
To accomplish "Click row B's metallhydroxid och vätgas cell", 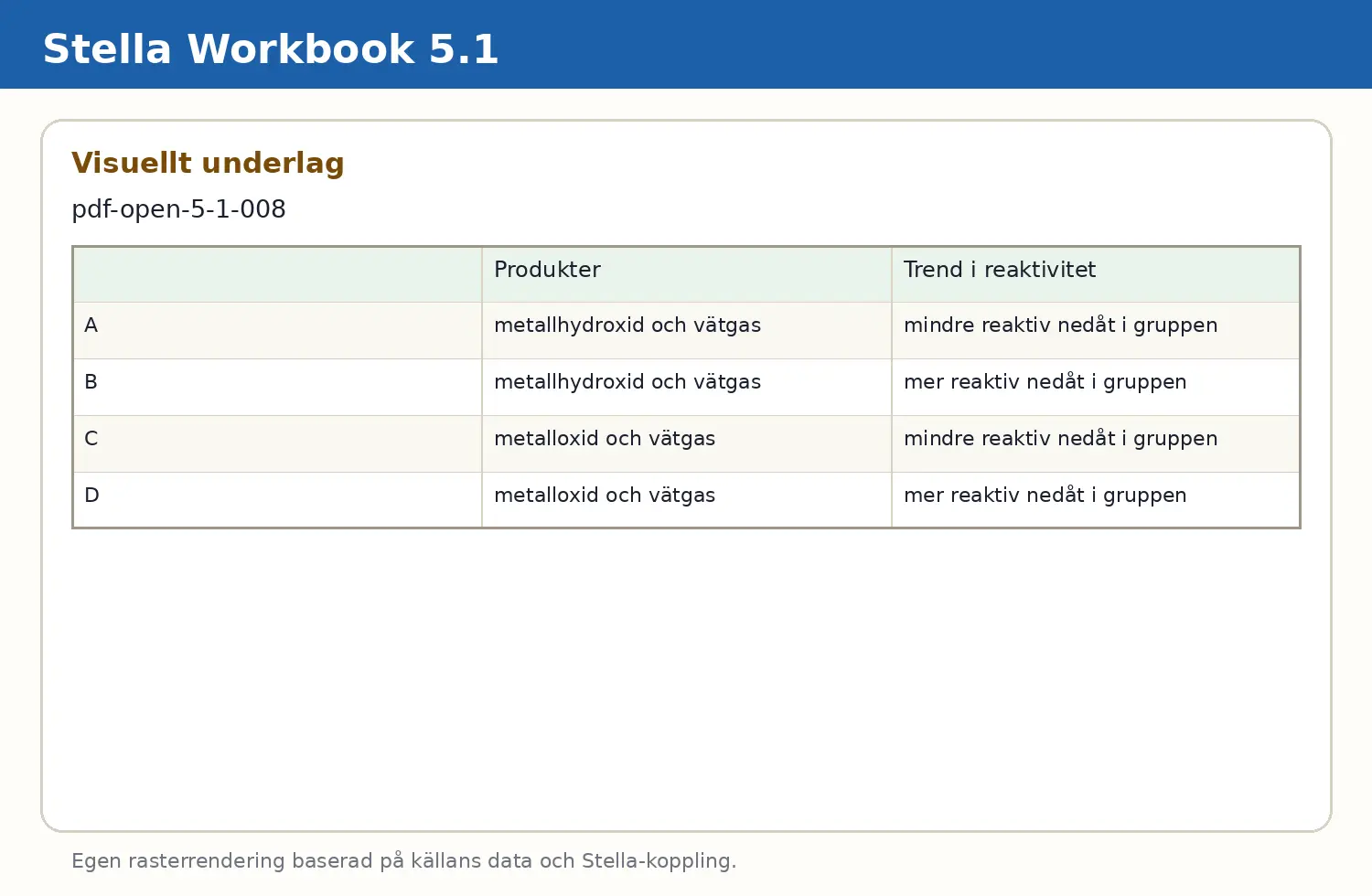I will (x=687, y=388).
